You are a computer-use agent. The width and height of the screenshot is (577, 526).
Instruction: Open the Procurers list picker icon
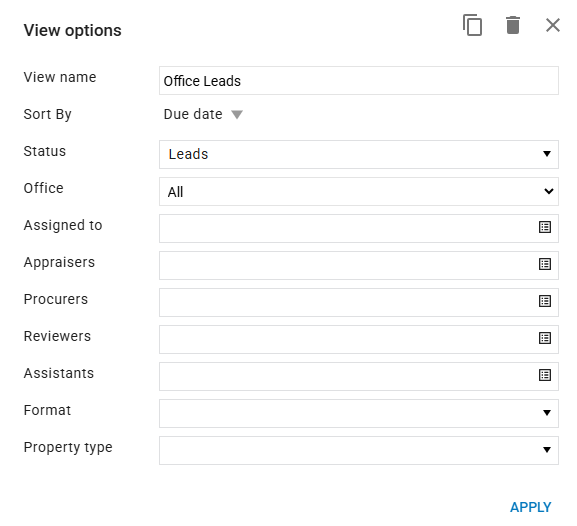coord(545,301)
